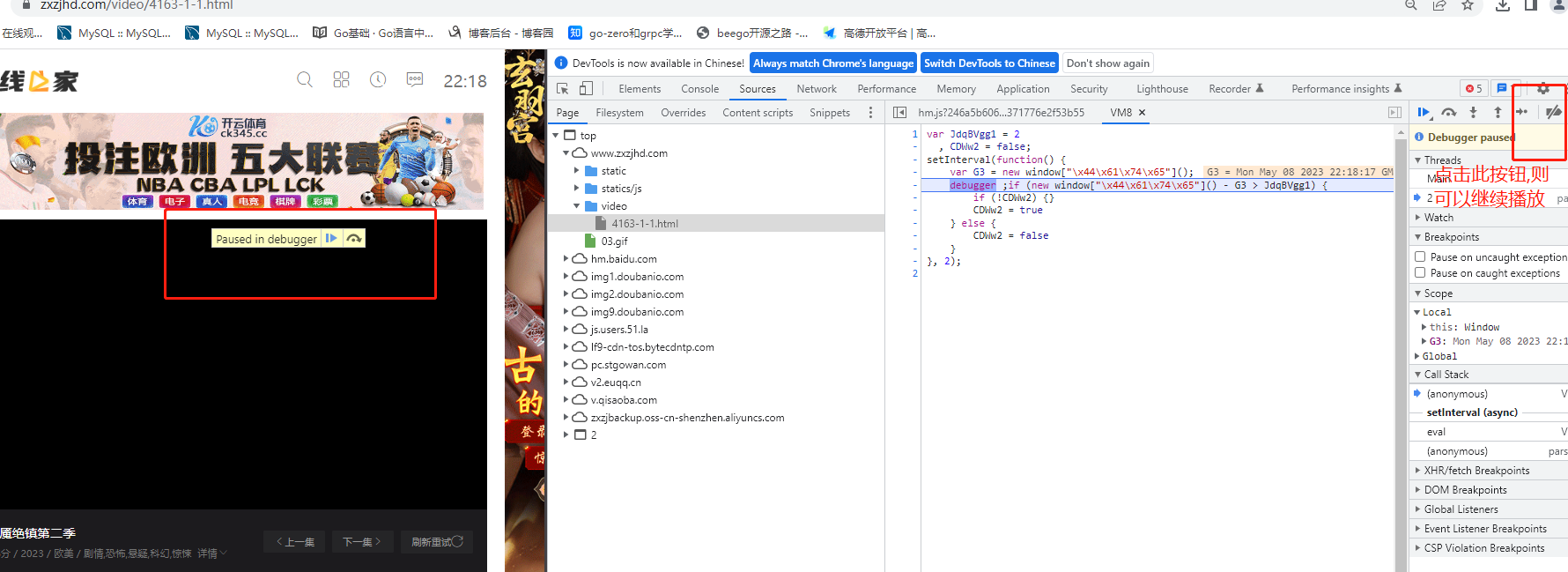Screen dimensions: 1568x572
Task: Enable Pause on caught exceptions
Action: (x=1420, y=273)
